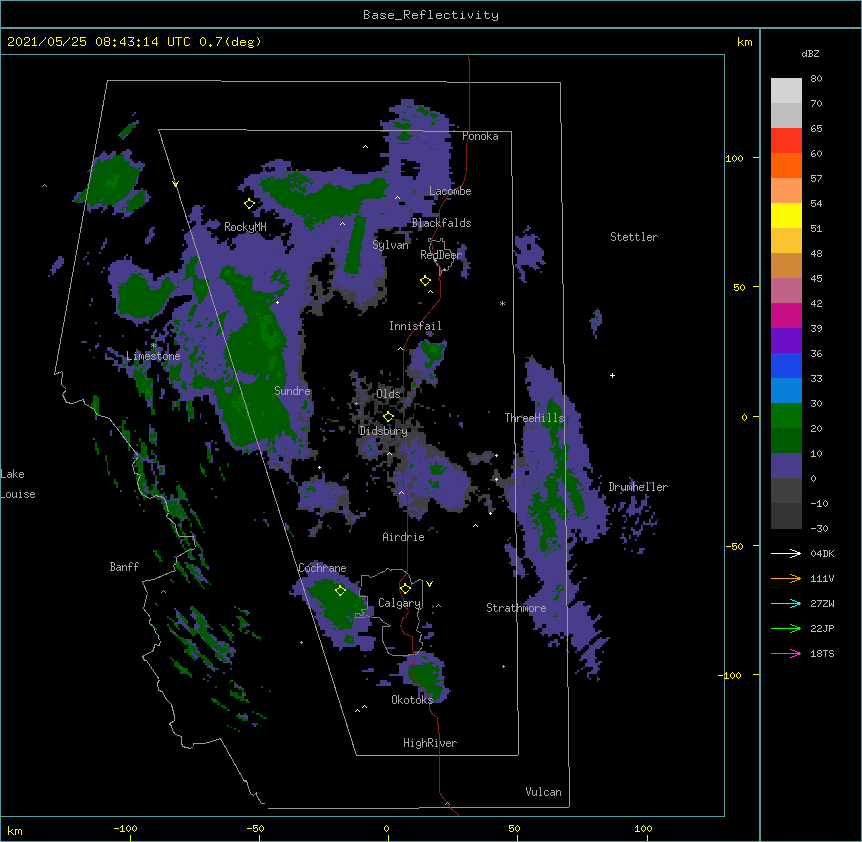Select the green 22JP arrow legend icon
Image resolution: width=862 pixels, height=842 pixels.
click(786, 628)
